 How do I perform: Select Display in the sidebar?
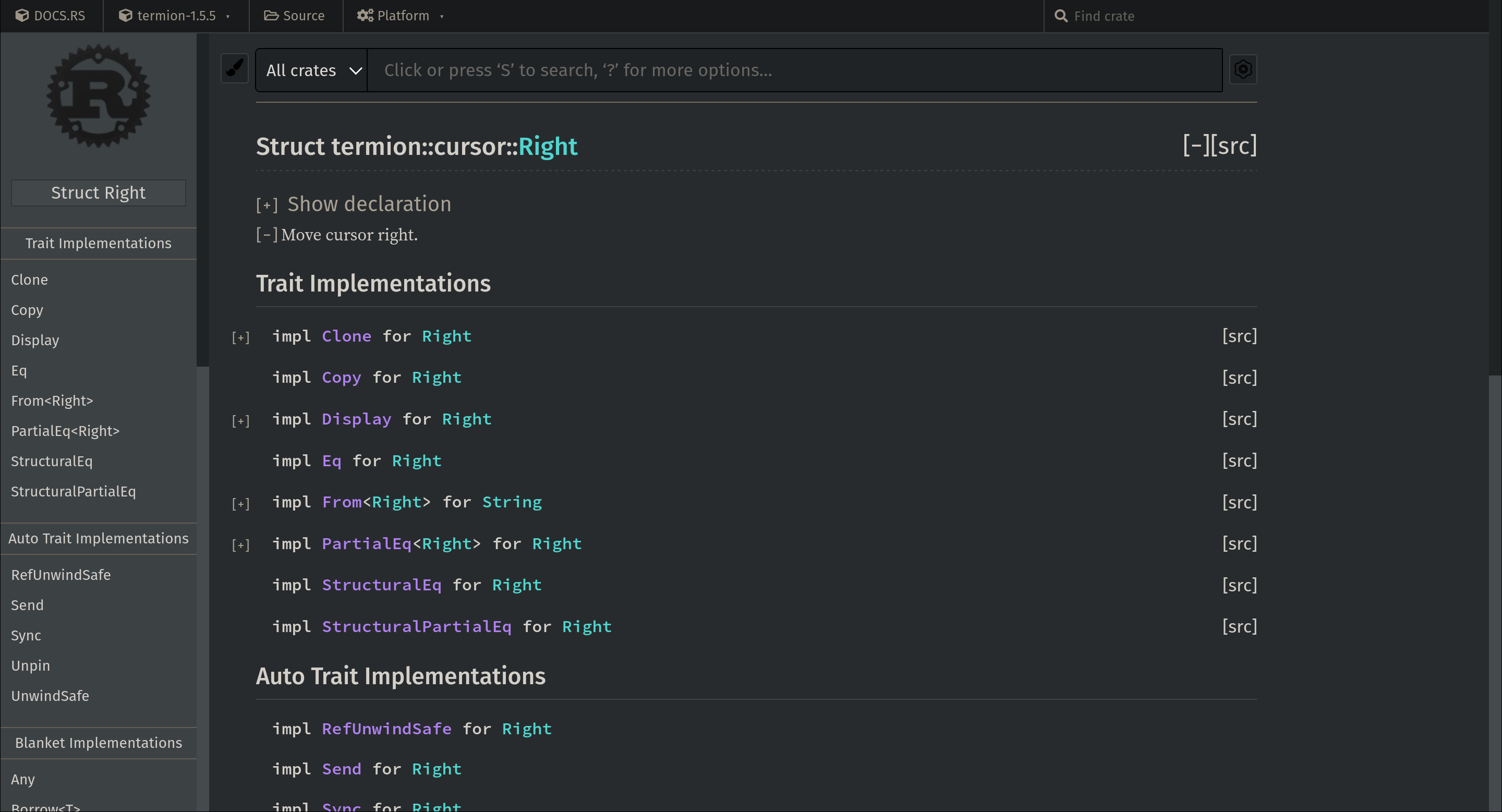(35, 341)
